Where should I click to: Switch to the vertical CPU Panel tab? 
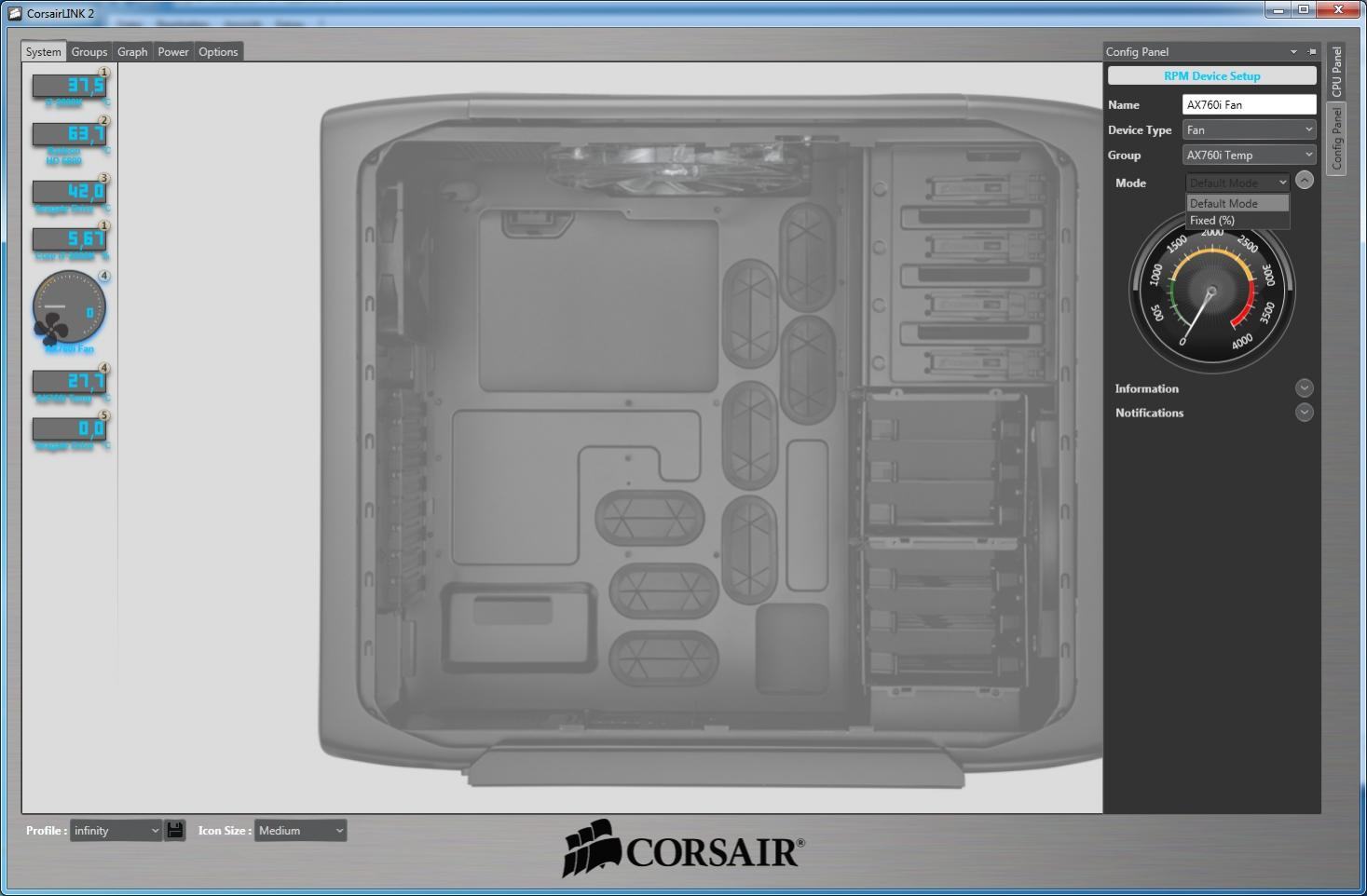[x=1336, y=72]
